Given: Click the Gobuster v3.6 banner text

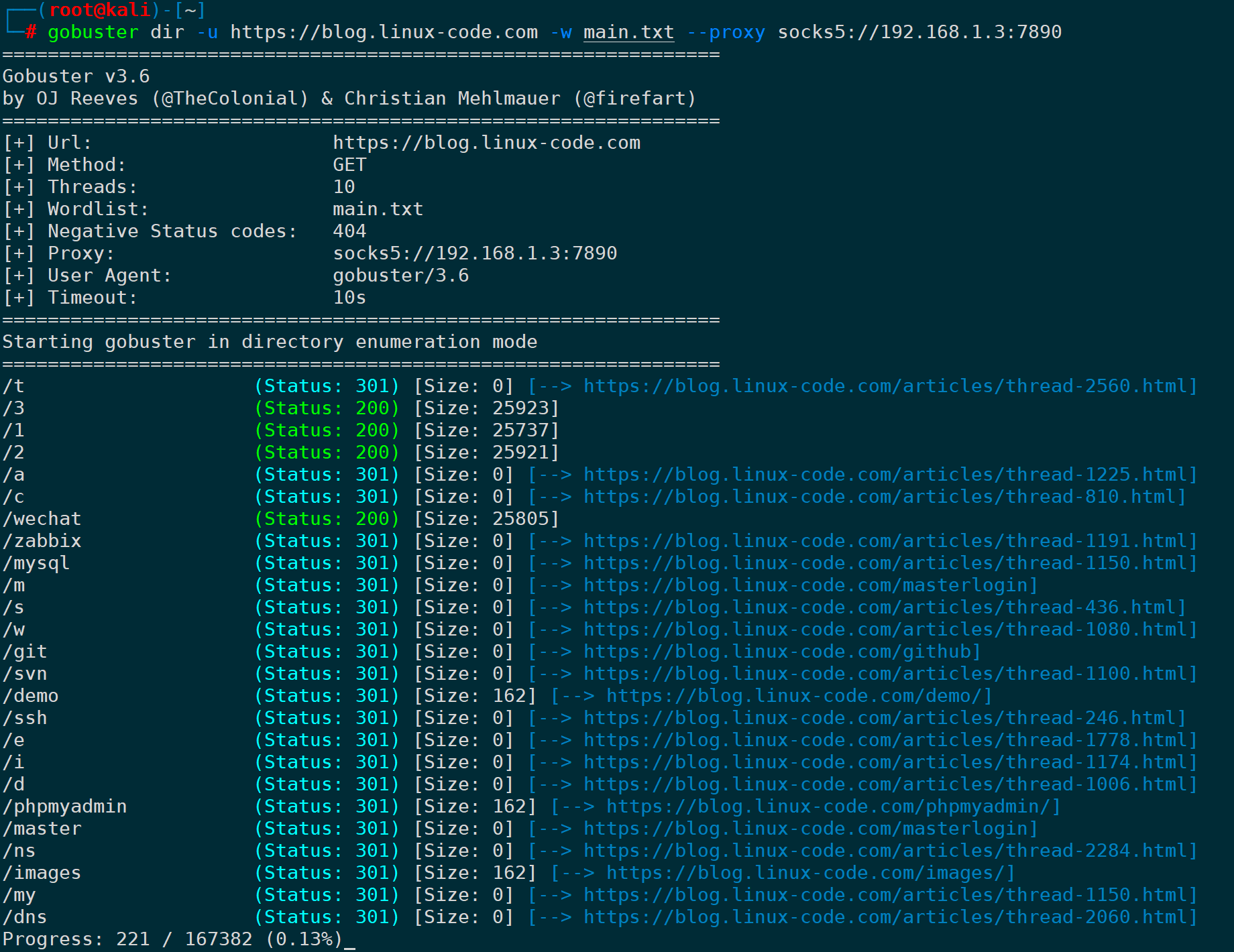Looking at the screenshot, I should tap(76, 76).
